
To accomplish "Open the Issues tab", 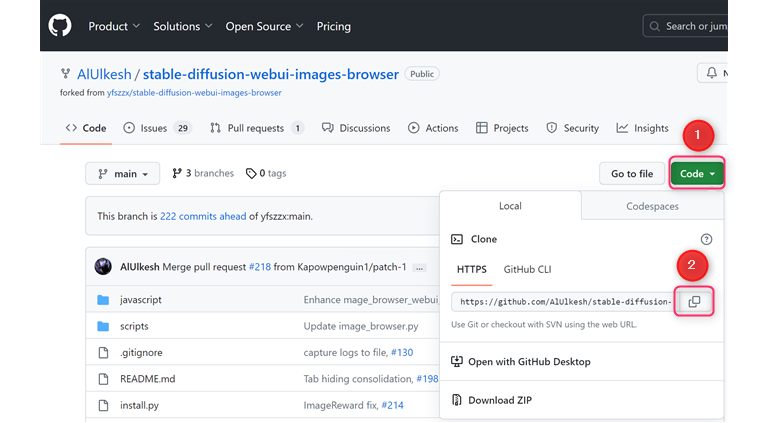I will pos(157,128).
